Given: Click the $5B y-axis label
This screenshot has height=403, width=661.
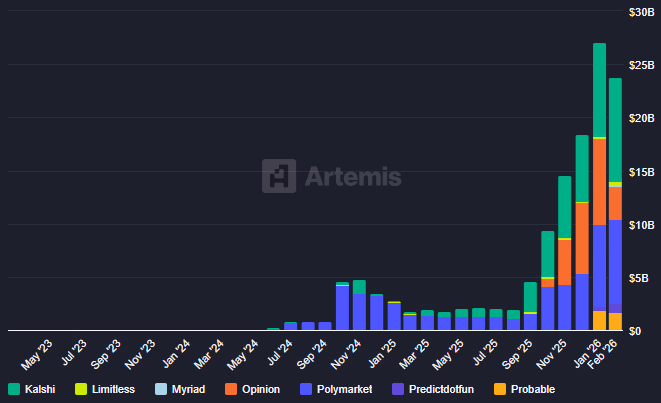Looking at the screenshot, I should coord(639,278).
